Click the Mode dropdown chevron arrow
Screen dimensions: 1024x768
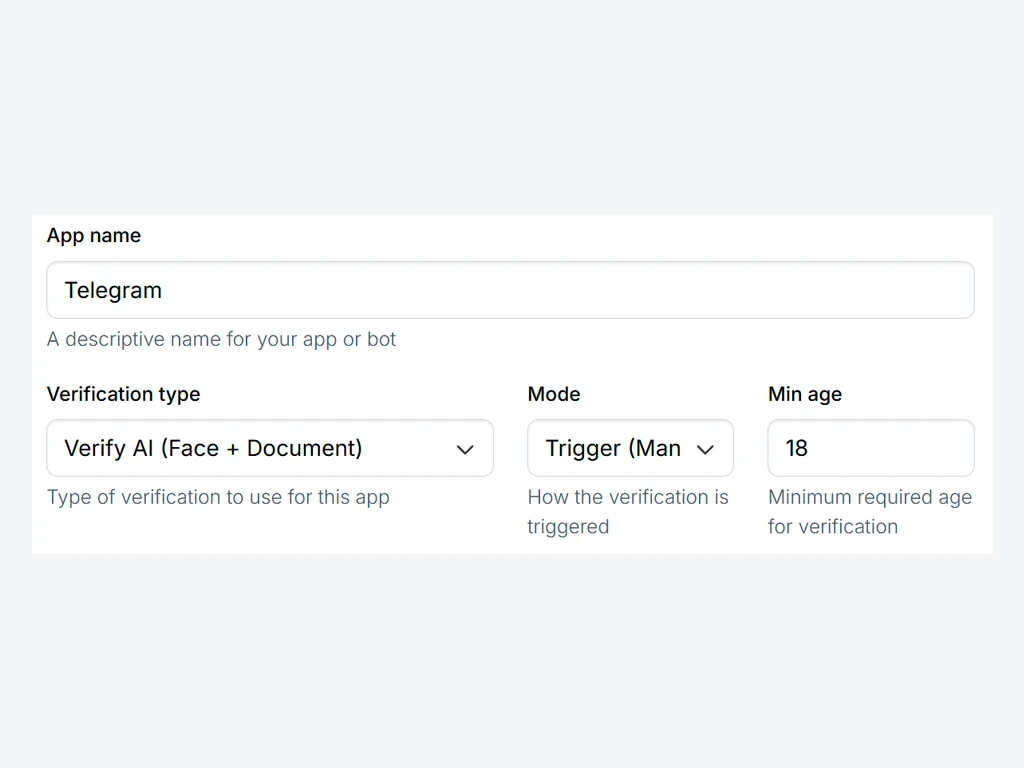(x=704, y=450)
